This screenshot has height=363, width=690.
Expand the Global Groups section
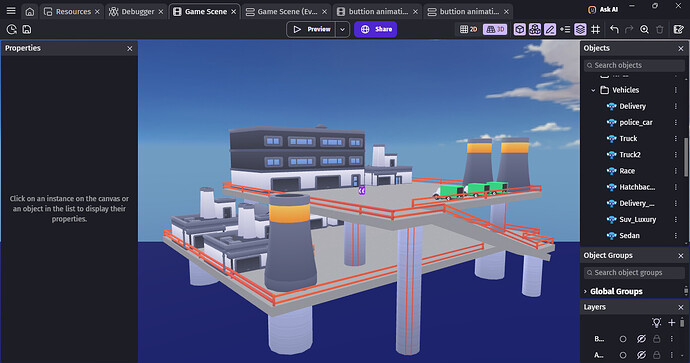click(585, 291)
